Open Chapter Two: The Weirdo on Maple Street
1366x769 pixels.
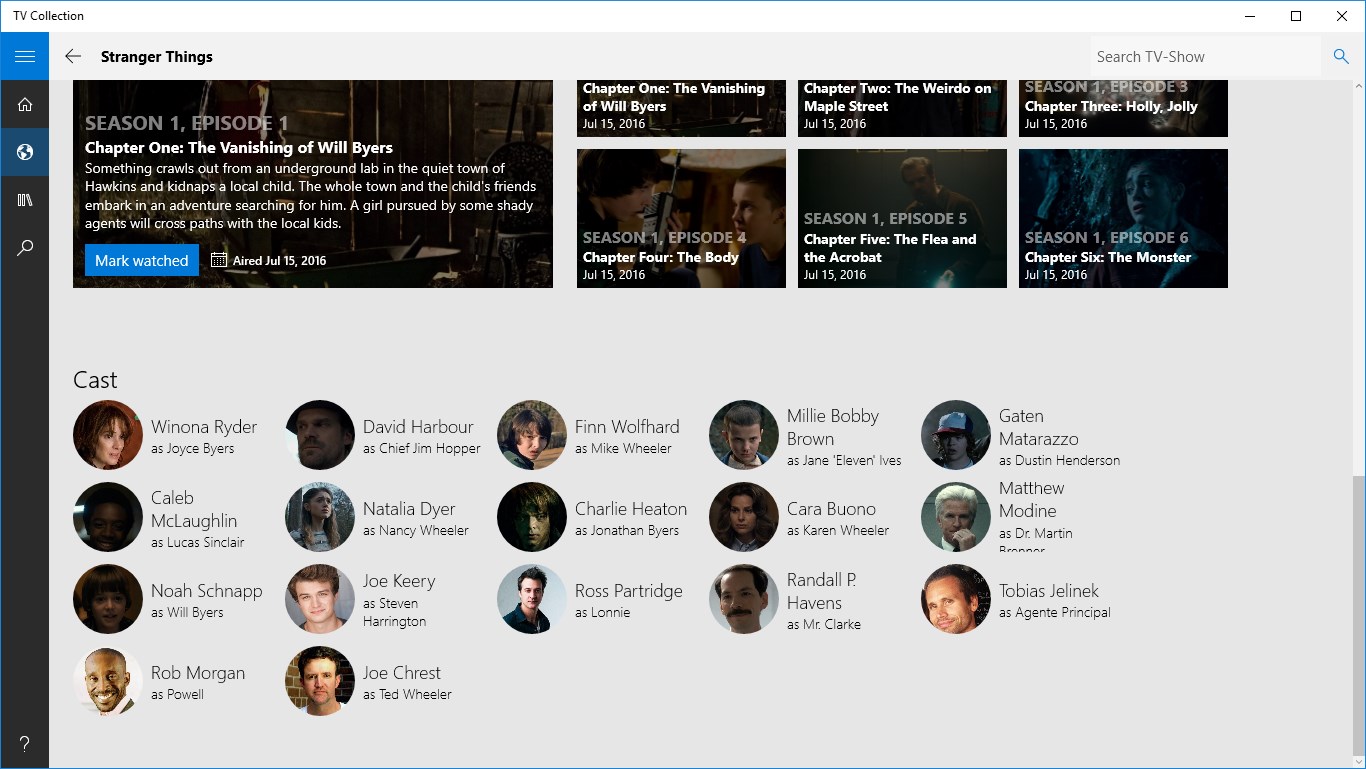pos(902,108)
